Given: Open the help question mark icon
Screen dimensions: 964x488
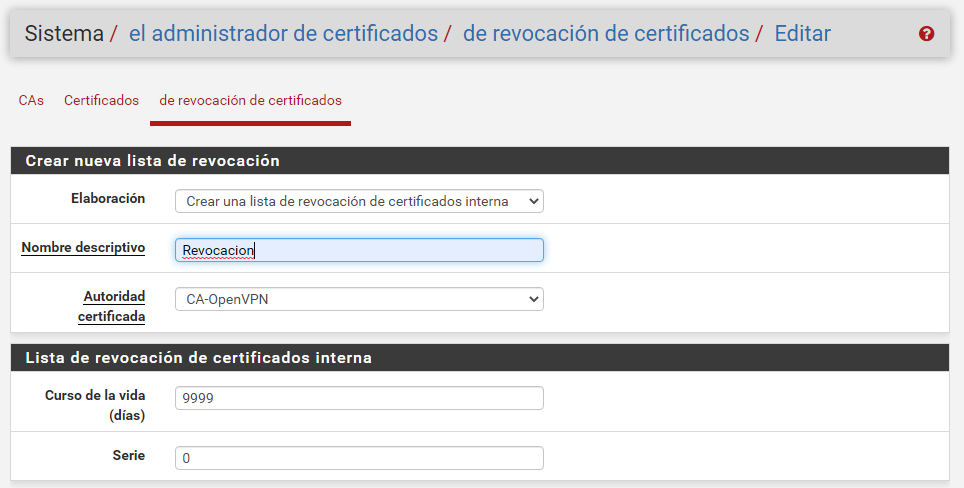Looking at the screenshot, I should tap(926, 34).
